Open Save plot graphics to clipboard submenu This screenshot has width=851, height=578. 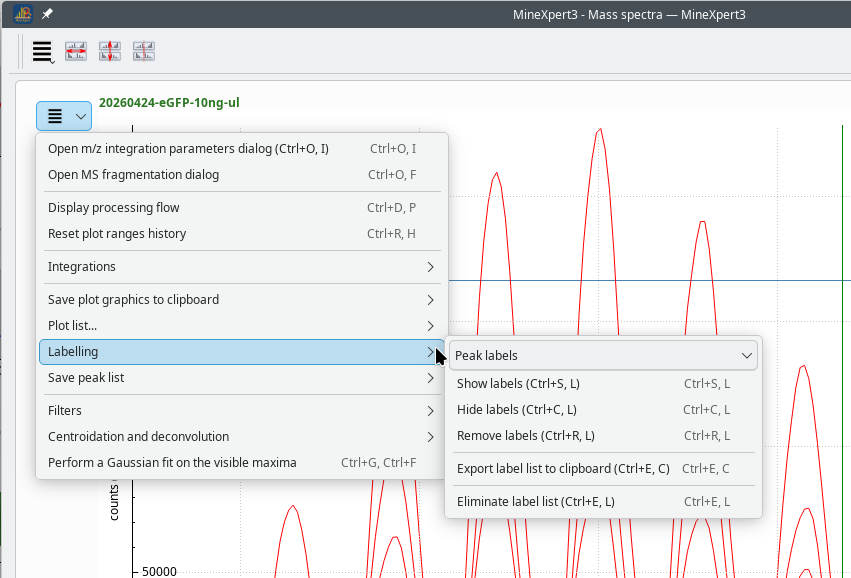point(242,300)
